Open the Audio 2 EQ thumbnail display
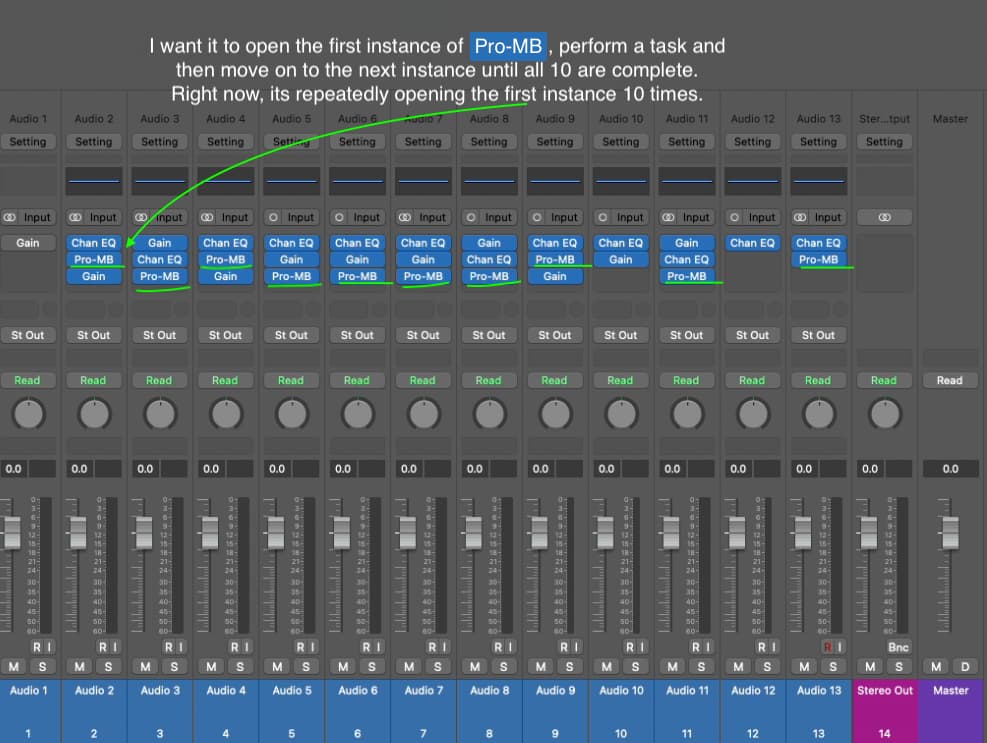Image resolution: width=987 pixels, height=743 pixels. point(94,181)
